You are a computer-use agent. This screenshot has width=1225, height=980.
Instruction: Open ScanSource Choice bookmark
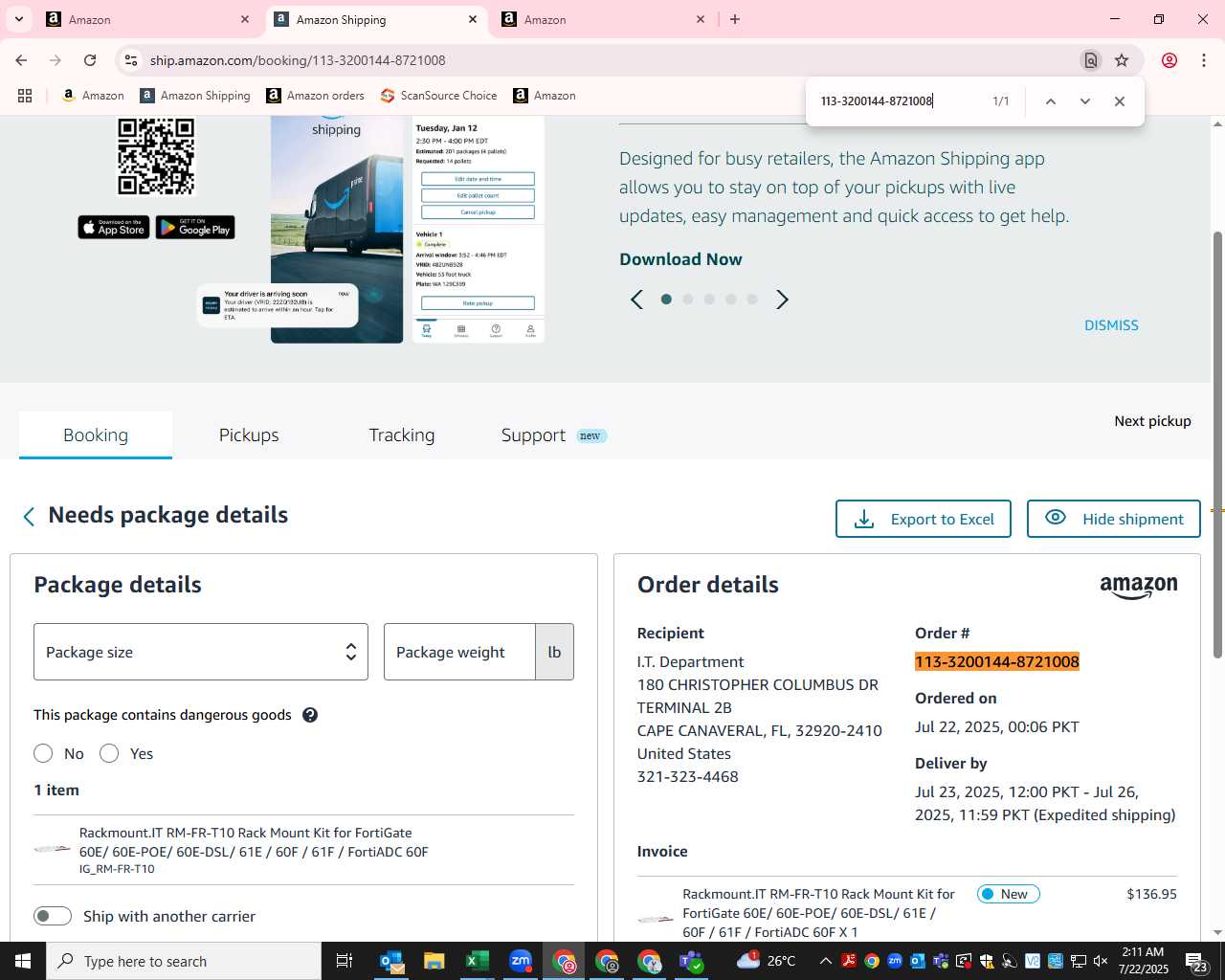(x=438, y=96)
